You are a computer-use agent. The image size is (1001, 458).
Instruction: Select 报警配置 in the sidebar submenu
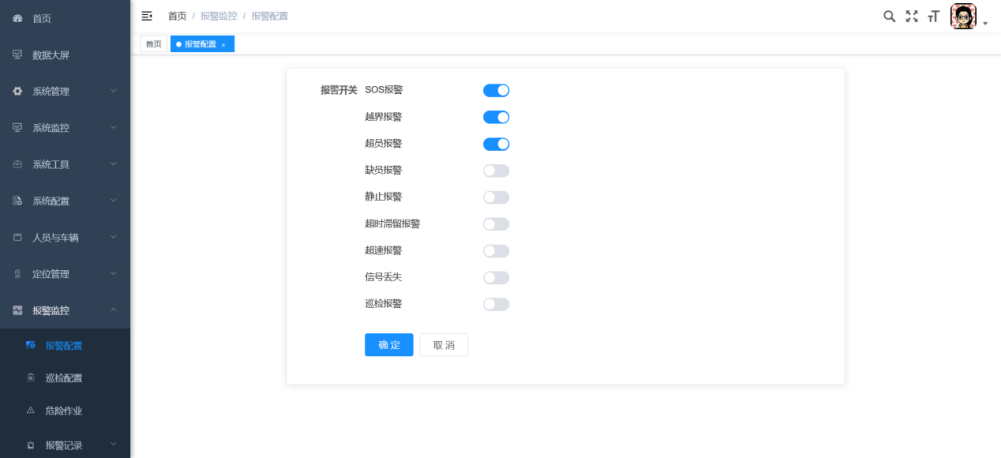65,345
